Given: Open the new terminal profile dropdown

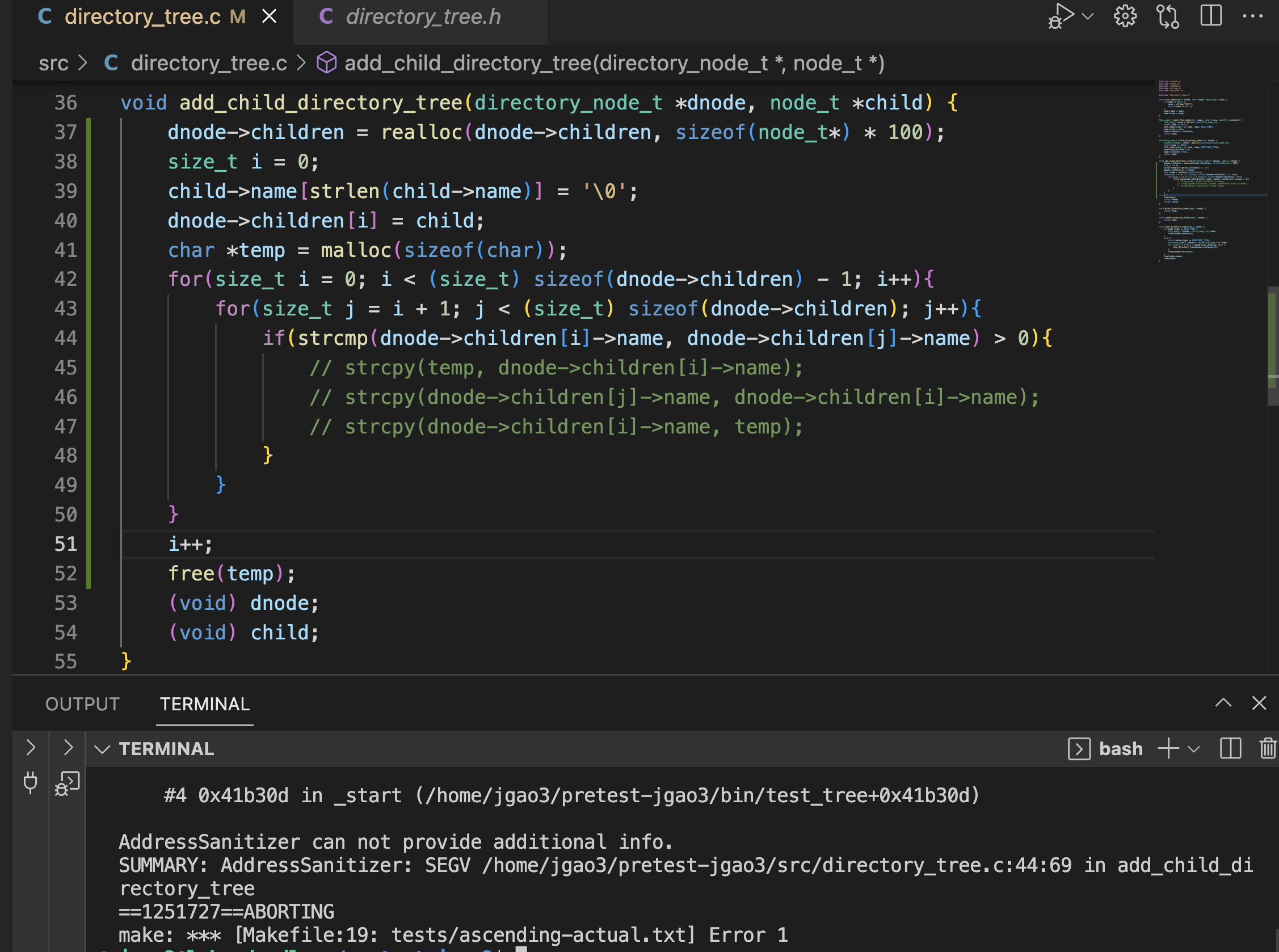Looking at the screenshot, I should coord(1194,748).
